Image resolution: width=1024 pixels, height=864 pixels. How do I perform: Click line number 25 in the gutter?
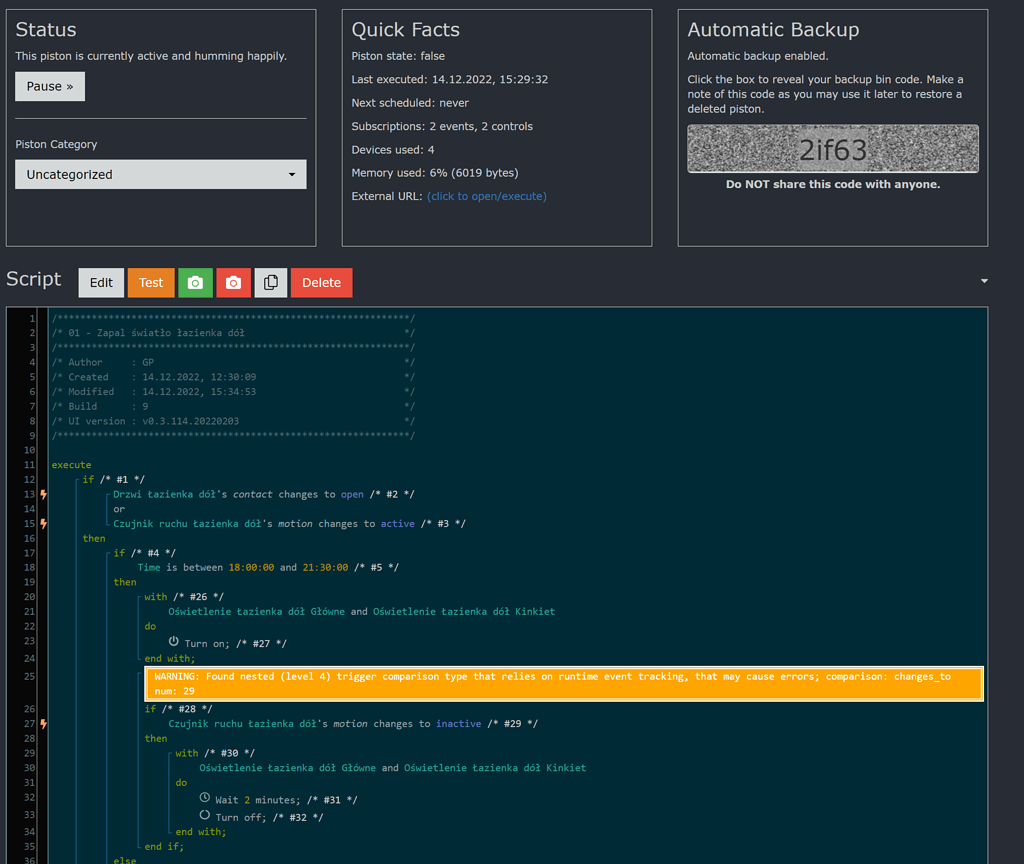28,677
